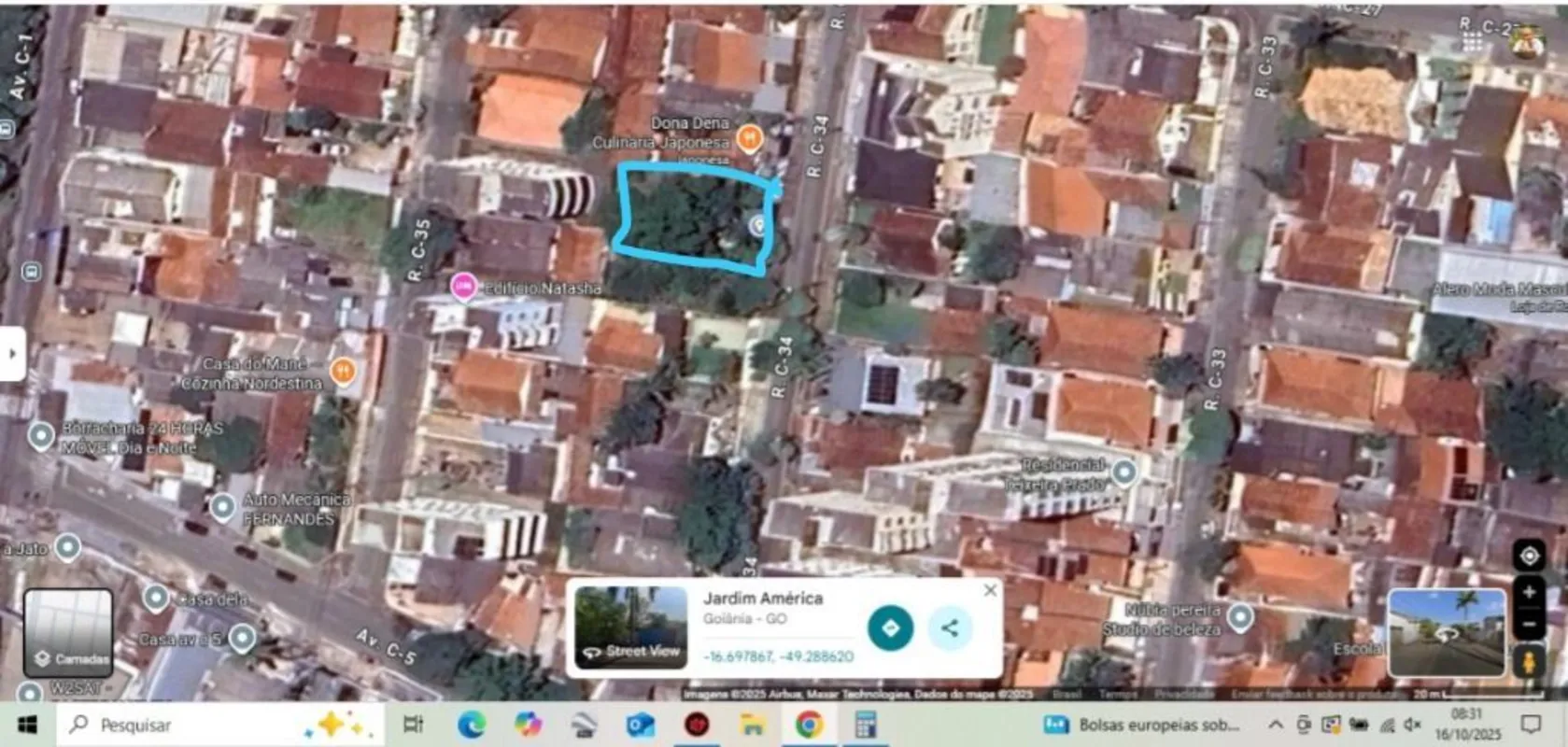Expand the collapsed left side panel arrow
This screenshot has height=747, width=1568.
coord(12,354)
